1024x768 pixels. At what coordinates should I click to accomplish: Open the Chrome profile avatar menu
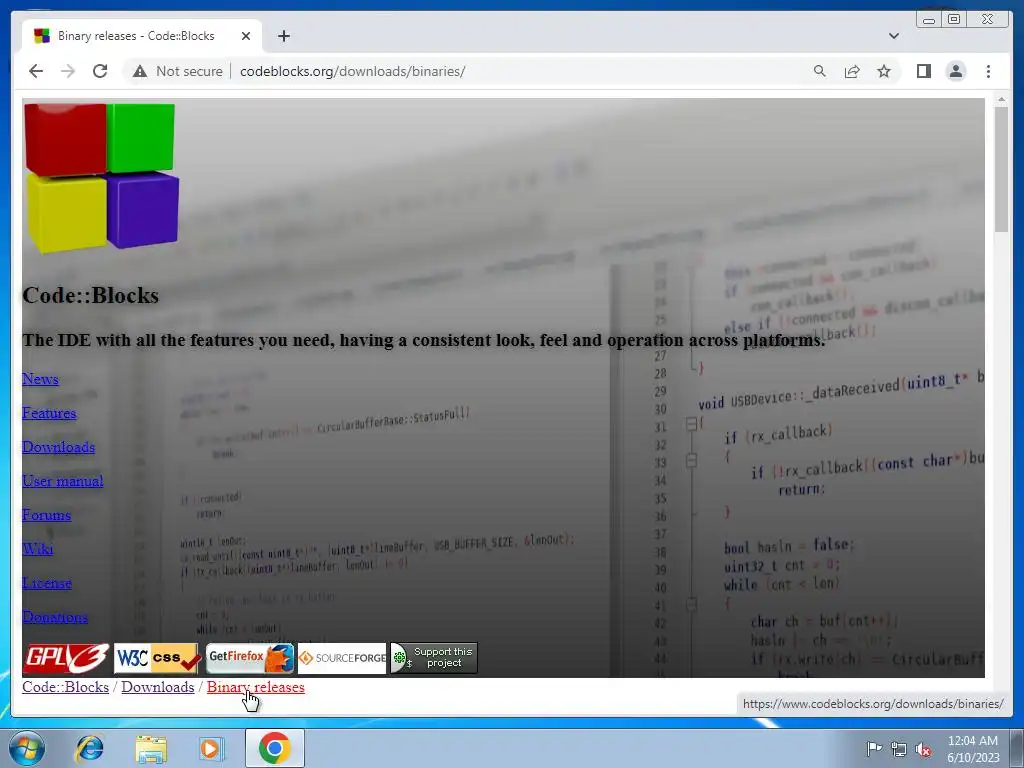[x=955, y=71]
